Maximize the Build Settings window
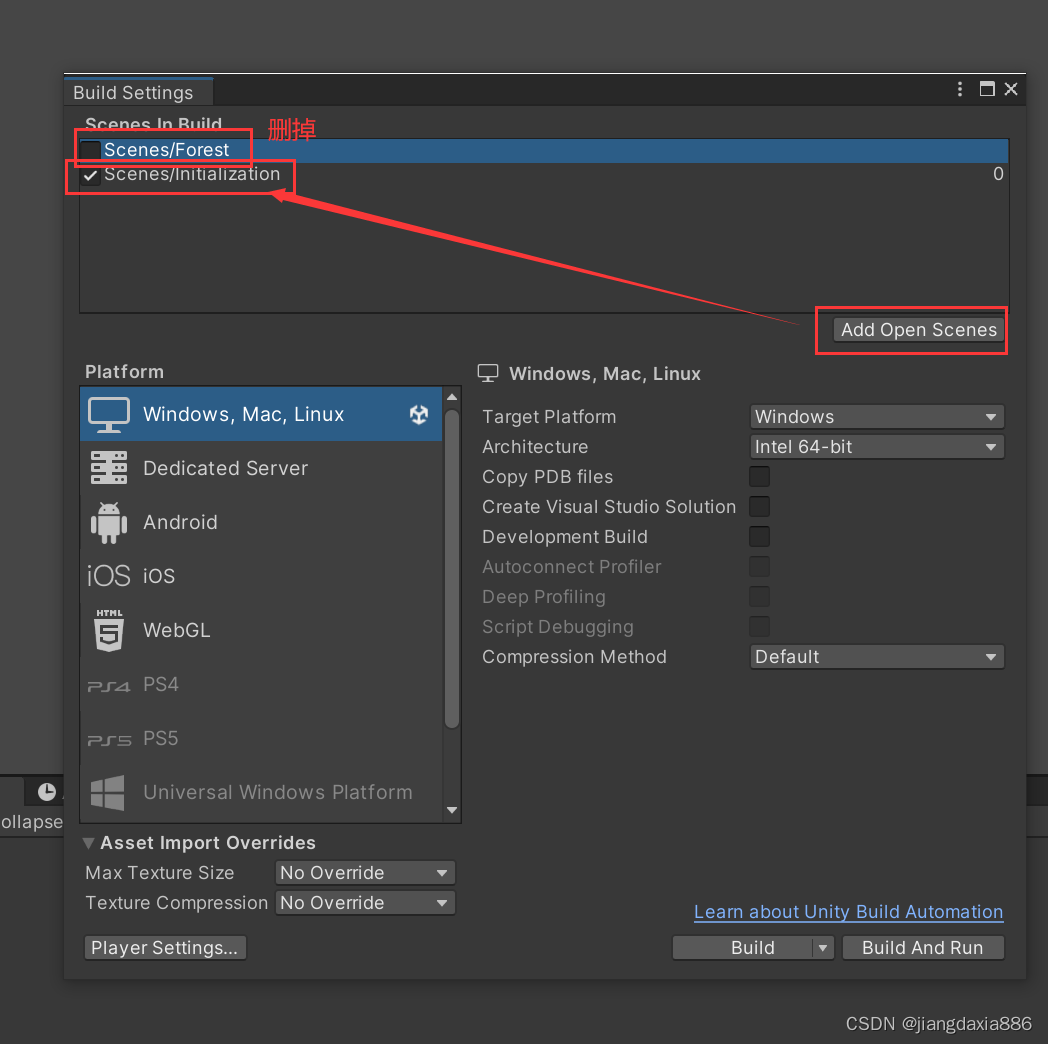This screenshot has width=1048, height=1044. (x=987, y=89)
